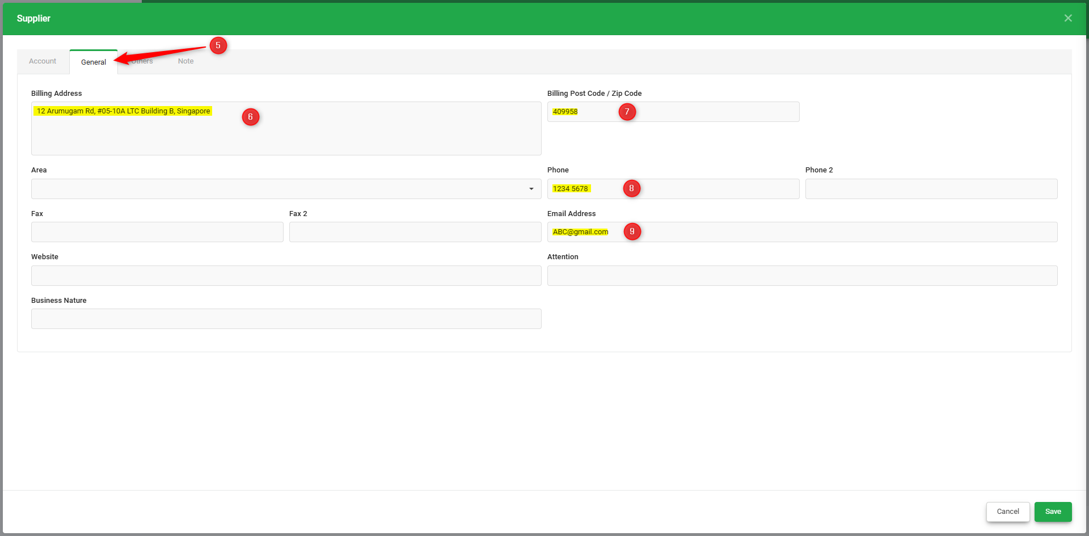Click the Fax 2 input field
1089x536 pixels.
(x=415, y=232)
